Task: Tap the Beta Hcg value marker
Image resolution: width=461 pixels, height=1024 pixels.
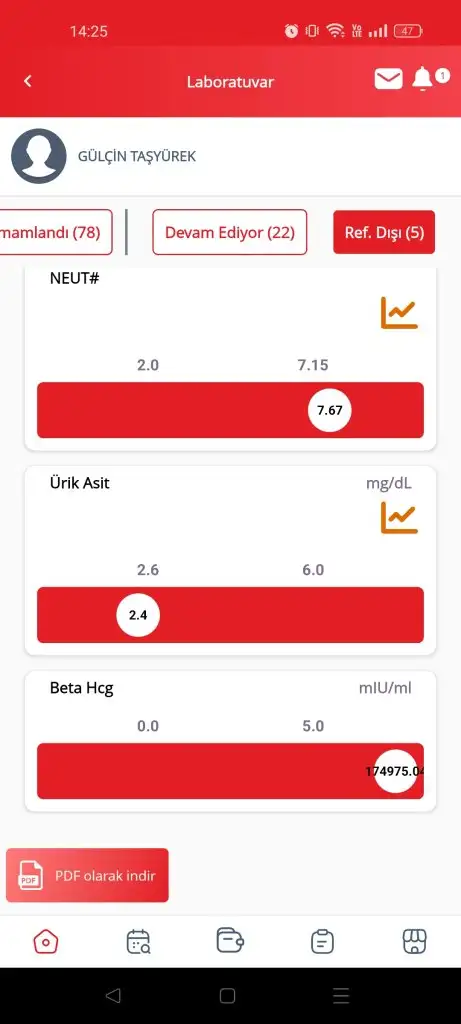Action: coord(396,771)
